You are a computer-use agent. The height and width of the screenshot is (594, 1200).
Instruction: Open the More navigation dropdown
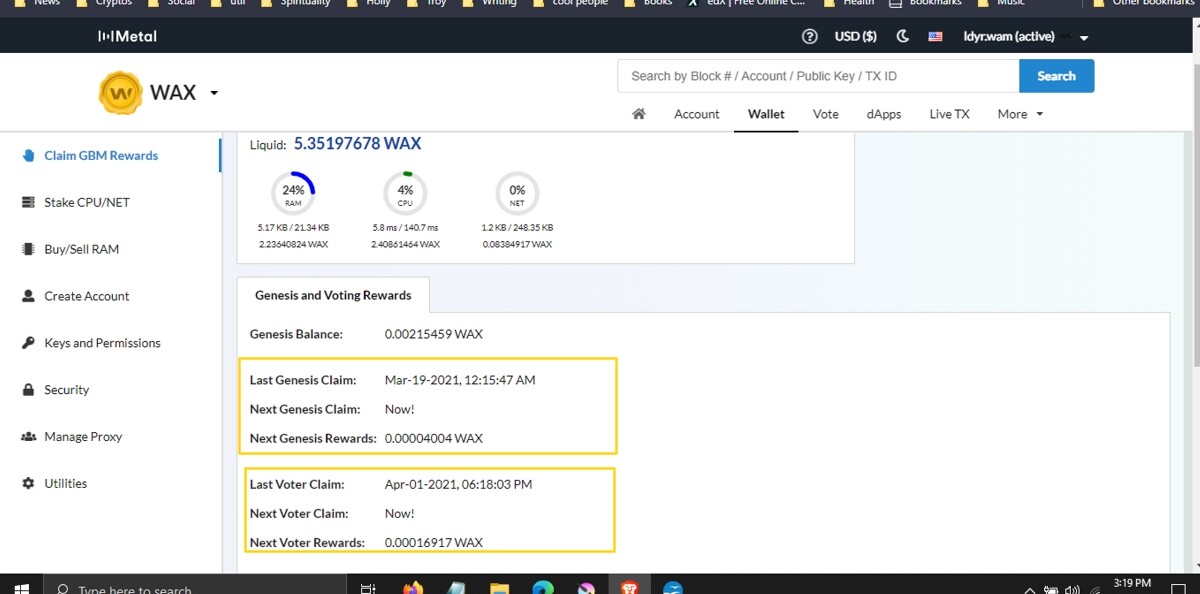tap(1020, 114)
